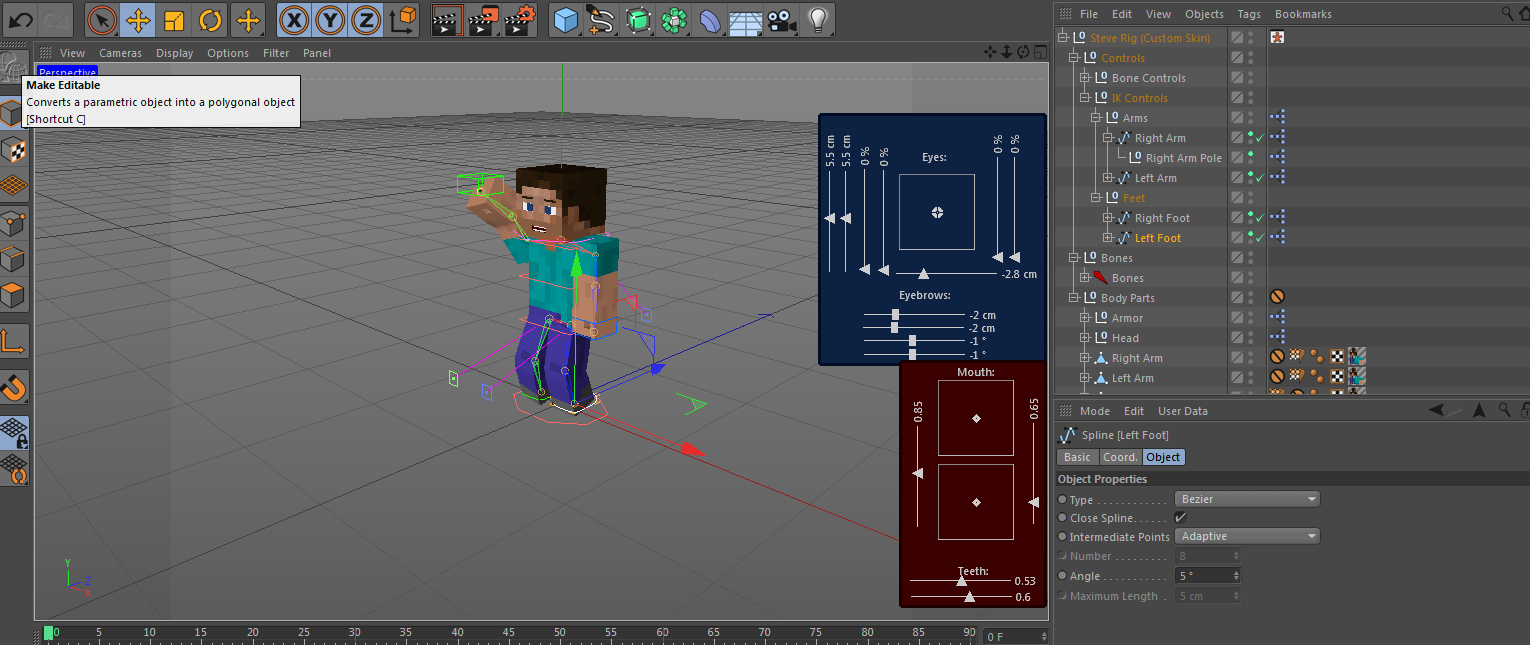Select the Rotate tool
Image resolution: width=1530 pixels, height=645 pixels.
tap(210, 19)
